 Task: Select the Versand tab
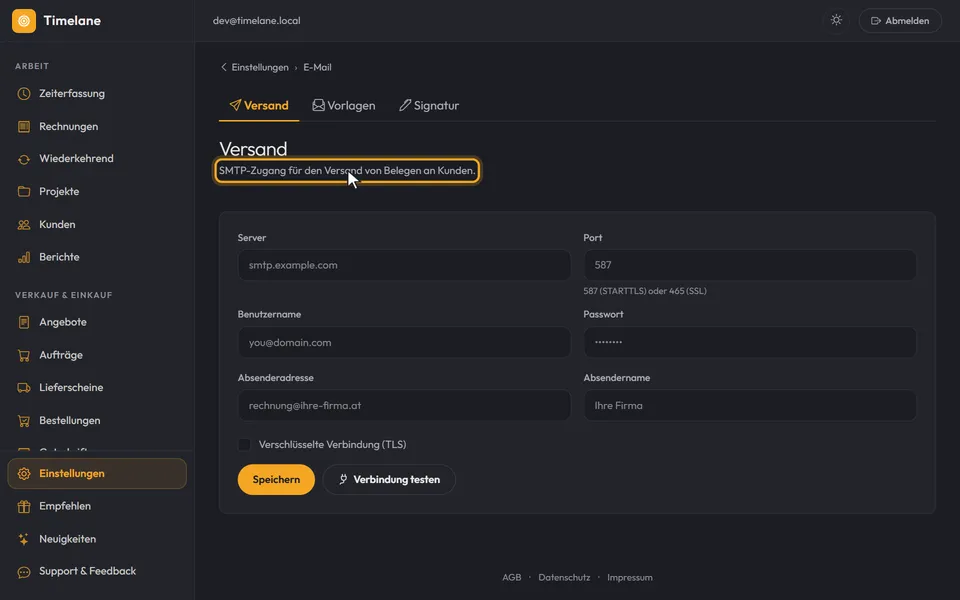click(259, 105)
